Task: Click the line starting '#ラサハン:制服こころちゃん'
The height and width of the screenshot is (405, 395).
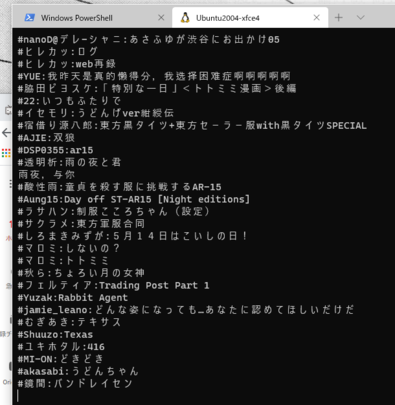Action: pos(114,211)
